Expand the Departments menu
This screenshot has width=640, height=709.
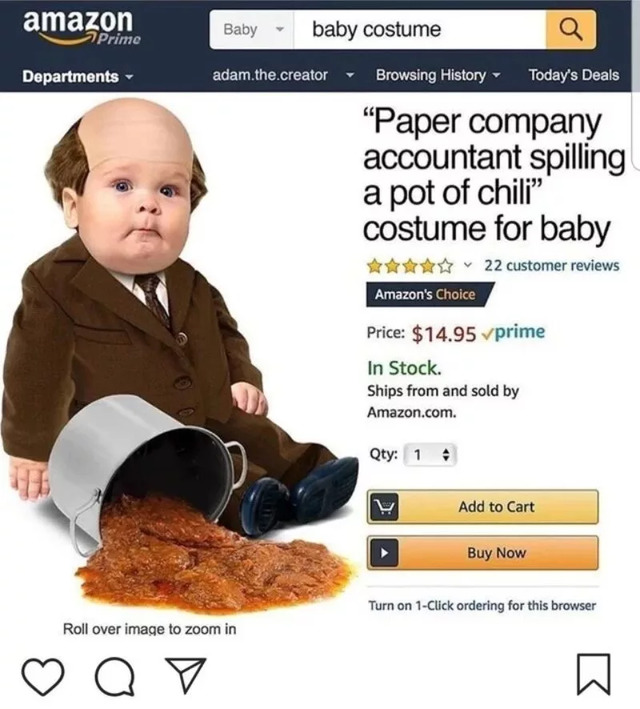[78, 76]
